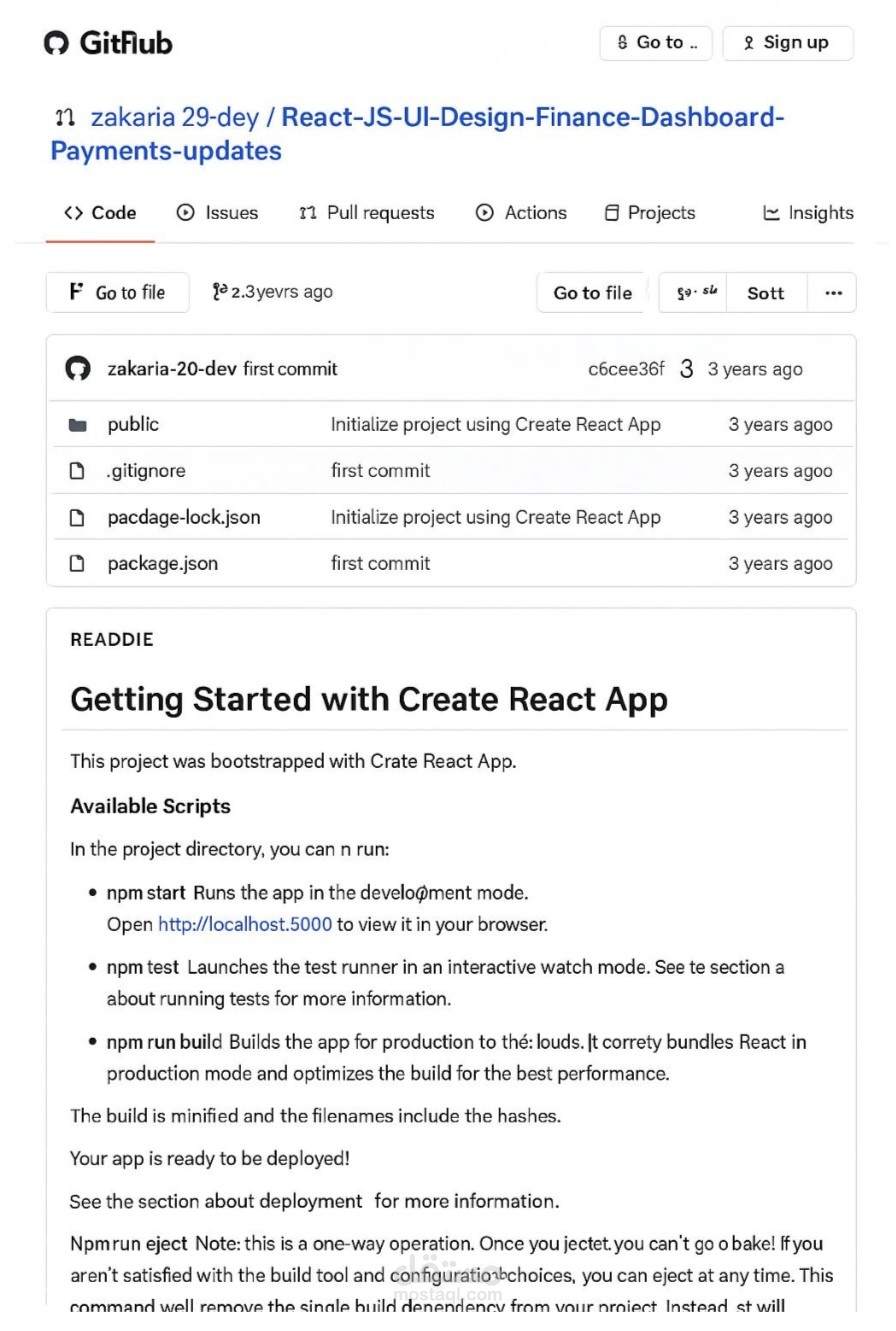Screen dimensions: 896x1331
Task: Click the commit count '3' in the header
Action: click(686, 369)
